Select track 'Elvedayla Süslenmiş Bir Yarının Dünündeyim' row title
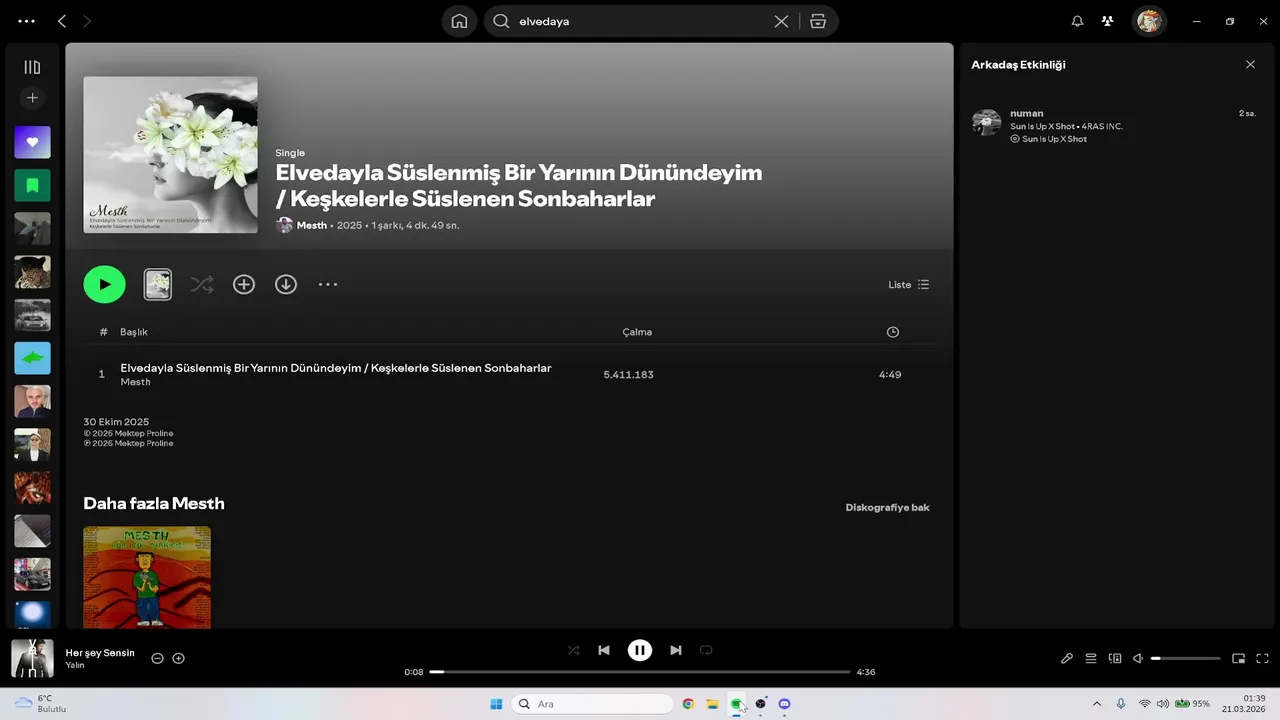Viewport: 1280px width, 720px height. pyautogui.click(x=336, y=368)
